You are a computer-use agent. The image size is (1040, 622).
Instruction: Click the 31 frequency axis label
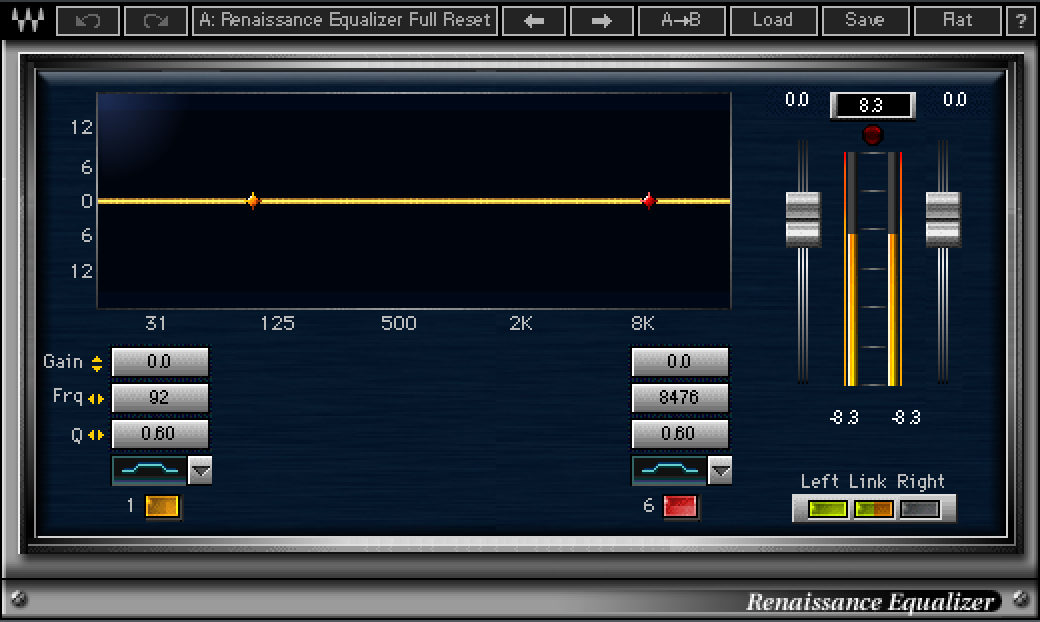click(x=155, y=323)
